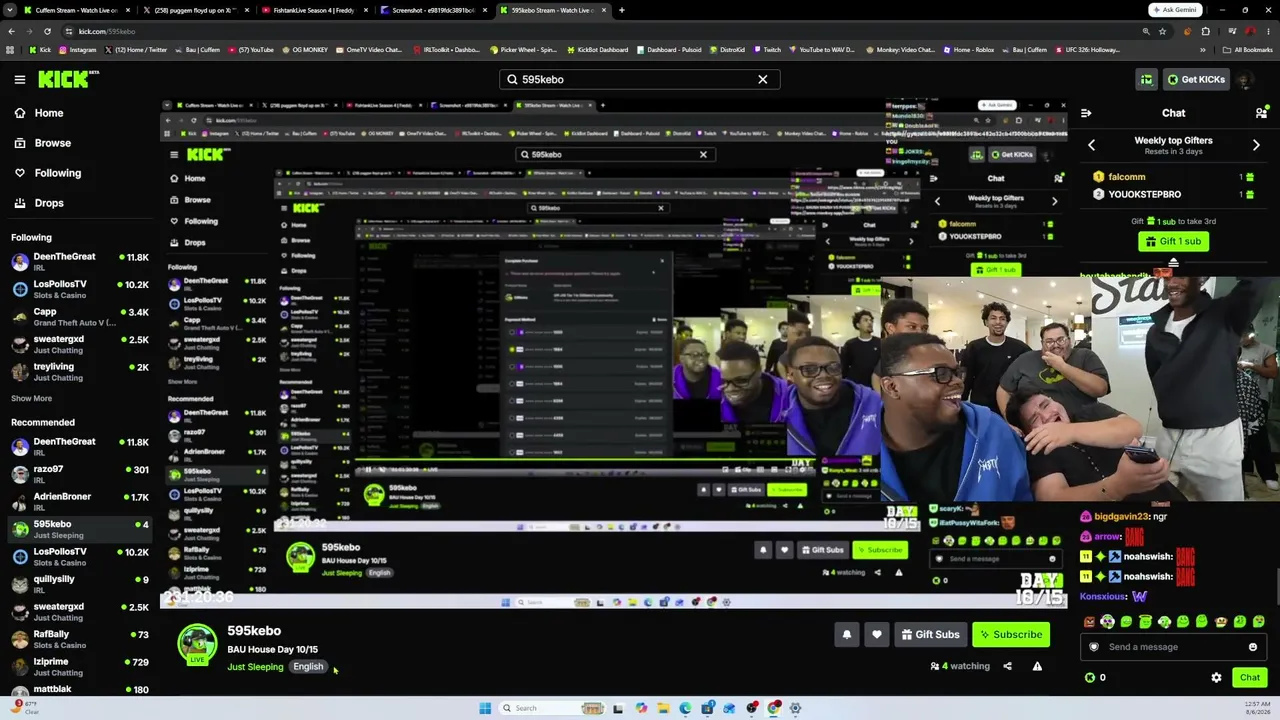
Task: Open the user profile avatar menu
Action: click(x=1245, y=79)
